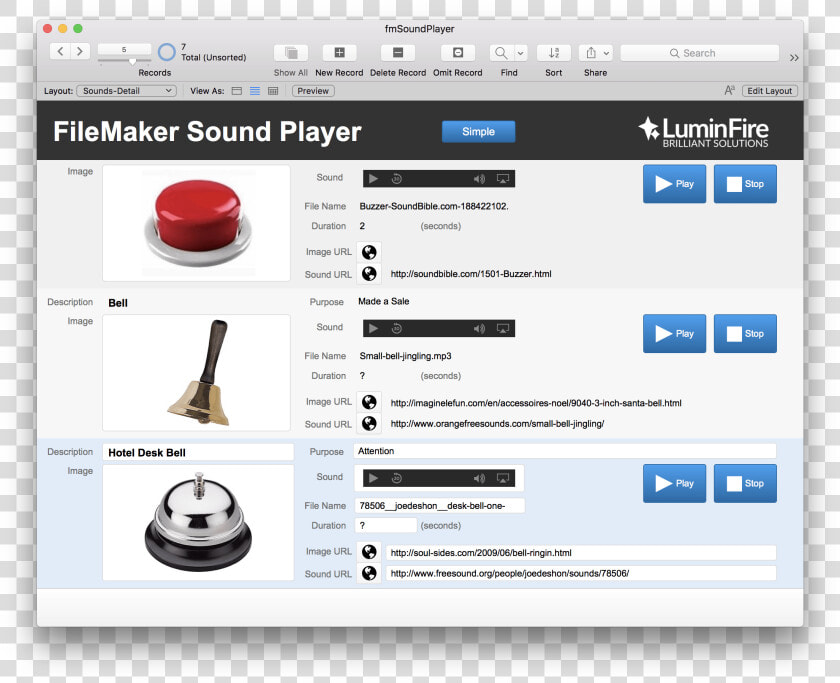Click skip-back 30 in Hotel Desk Bell player

tap(396, 478)
